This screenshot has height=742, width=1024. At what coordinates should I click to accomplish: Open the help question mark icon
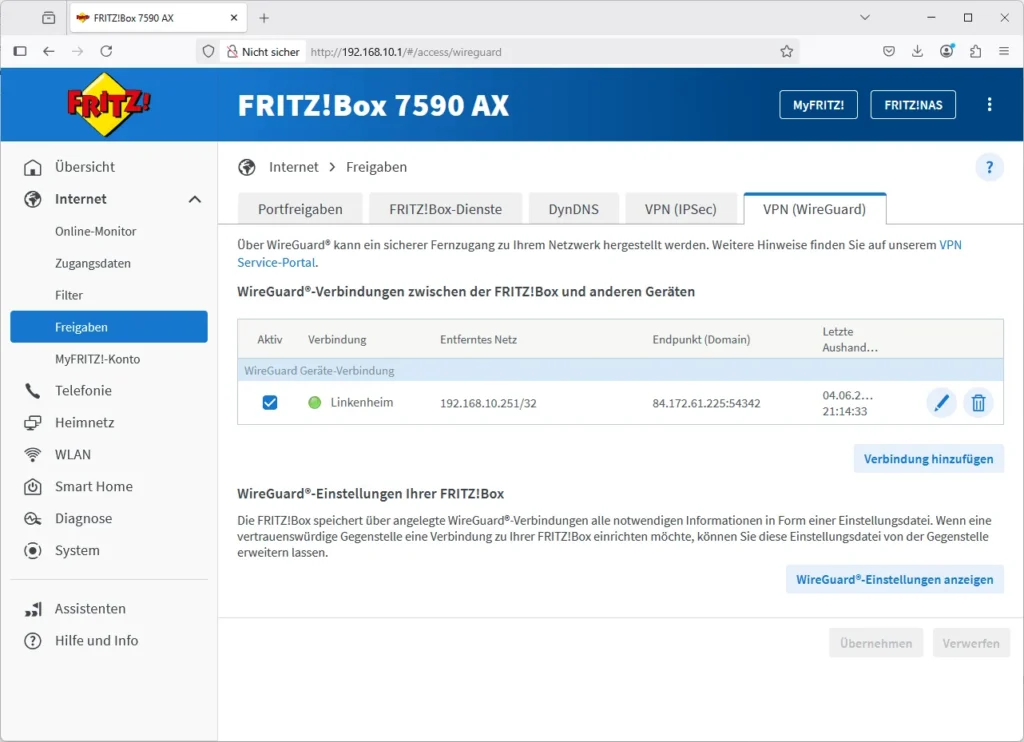[989, 168]
